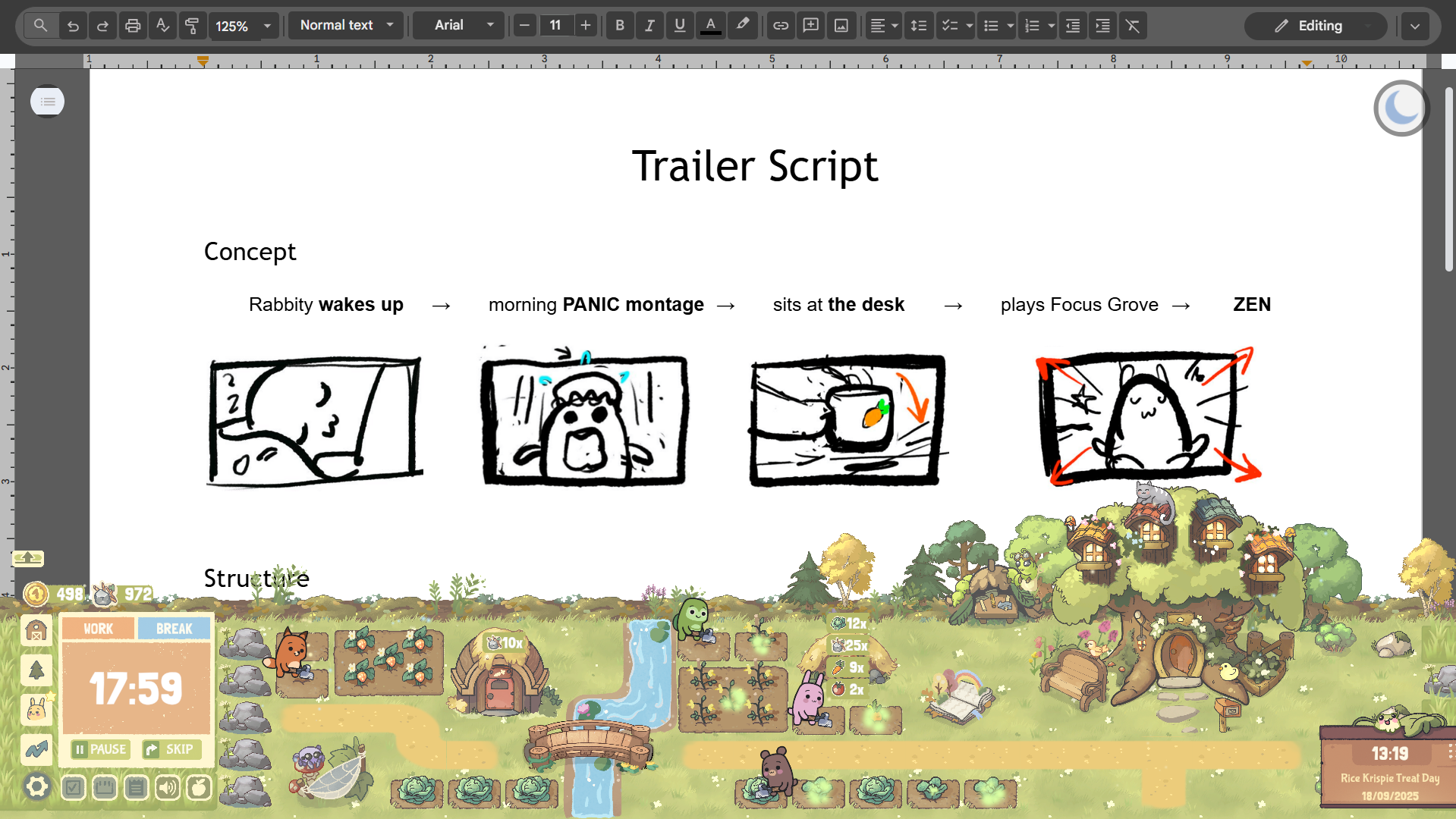Image resolution: width=1456 pixels, height=819 pixels.
Task: Select the carrot mug desk sketch
Action: click(848, 420)
